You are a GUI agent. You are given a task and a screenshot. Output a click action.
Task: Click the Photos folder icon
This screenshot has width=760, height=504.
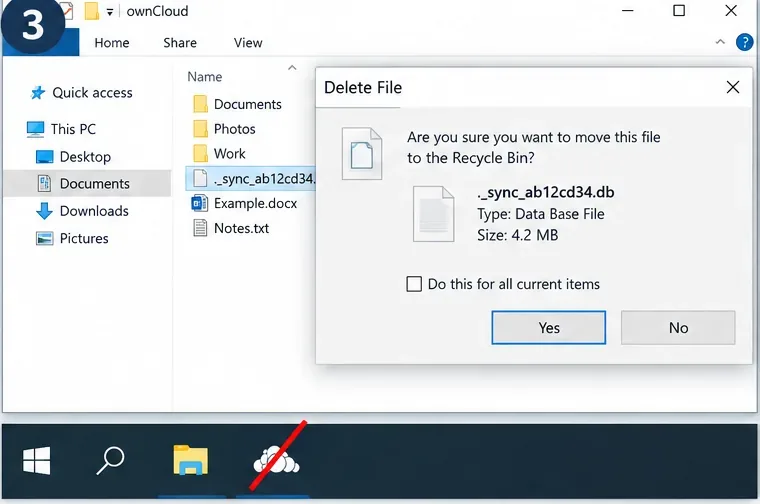200,129
